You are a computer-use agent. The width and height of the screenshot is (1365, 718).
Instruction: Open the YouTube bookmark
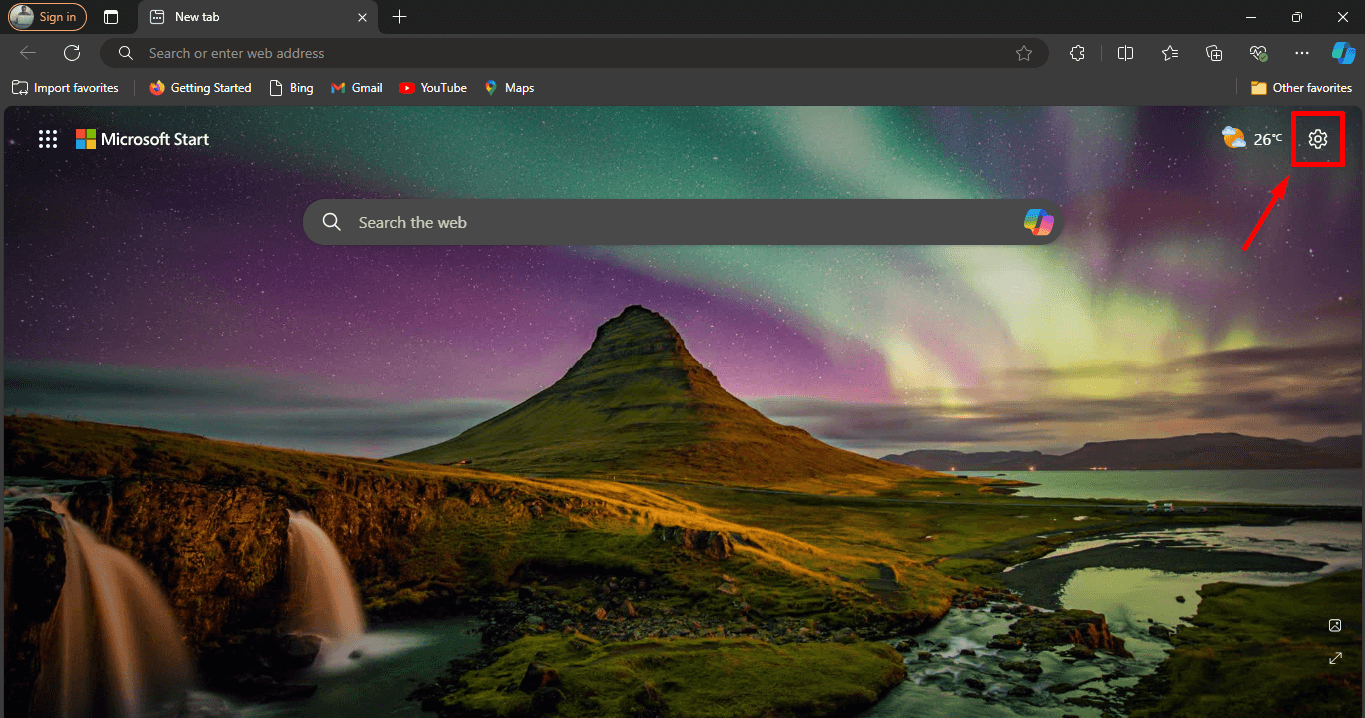[x=433, y=88]
